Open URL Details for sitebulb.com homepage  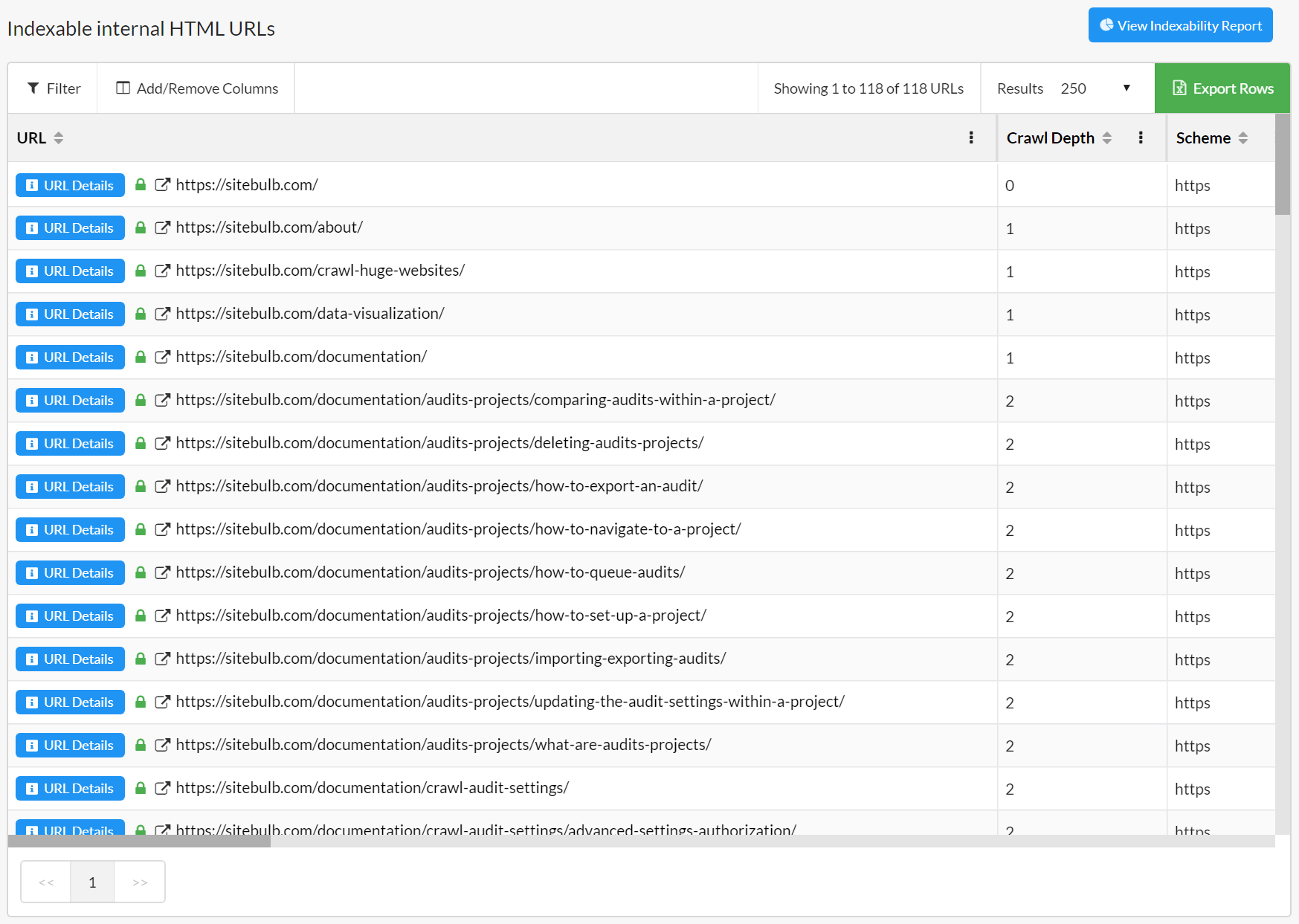[x=70, y=185]
